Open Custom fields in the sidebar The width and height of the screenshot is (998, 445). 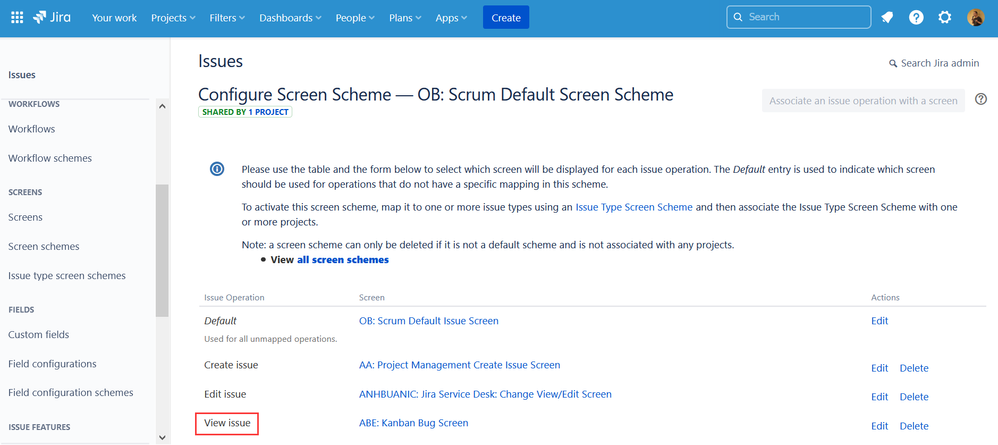coord(39,334)
